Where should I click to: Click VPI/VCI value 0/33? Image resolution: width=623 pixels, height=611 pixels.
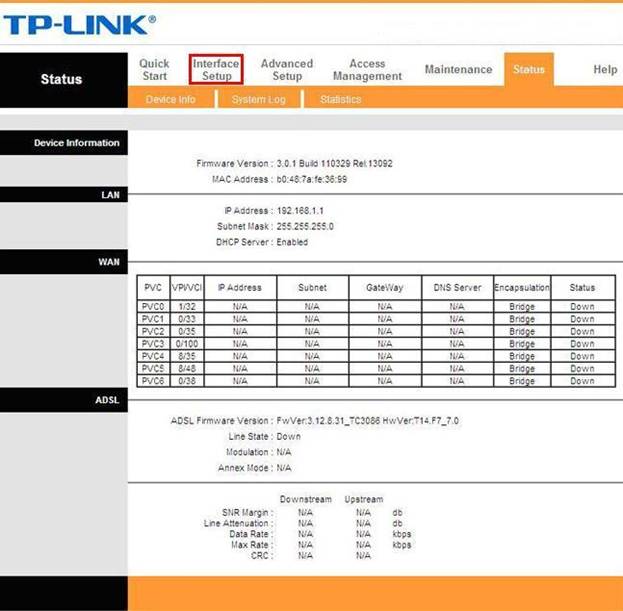187,319
